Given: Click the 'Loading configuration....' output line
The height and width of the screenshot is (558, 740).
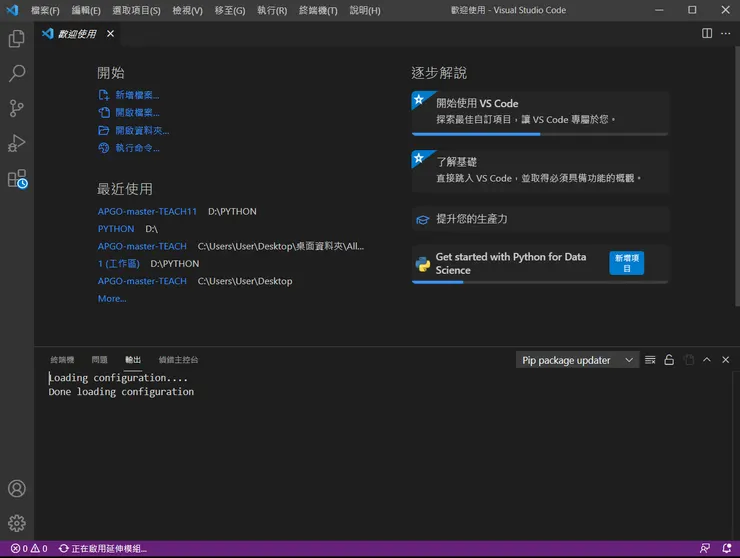Looking at the screenshot, I should point(118,378).
